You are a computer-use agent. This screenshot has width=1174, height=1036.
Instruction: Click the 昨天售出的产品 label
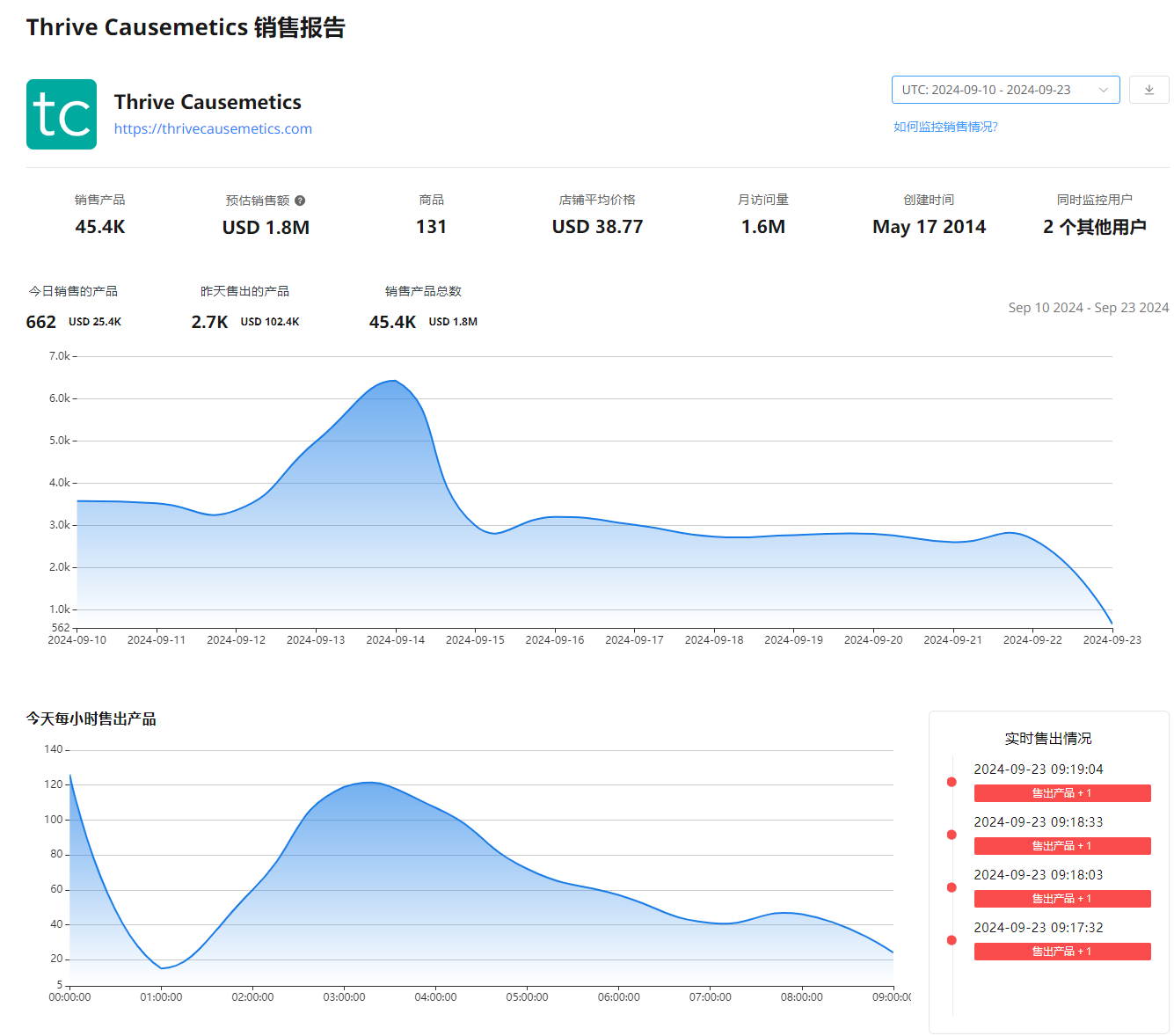tap(244, 291)
